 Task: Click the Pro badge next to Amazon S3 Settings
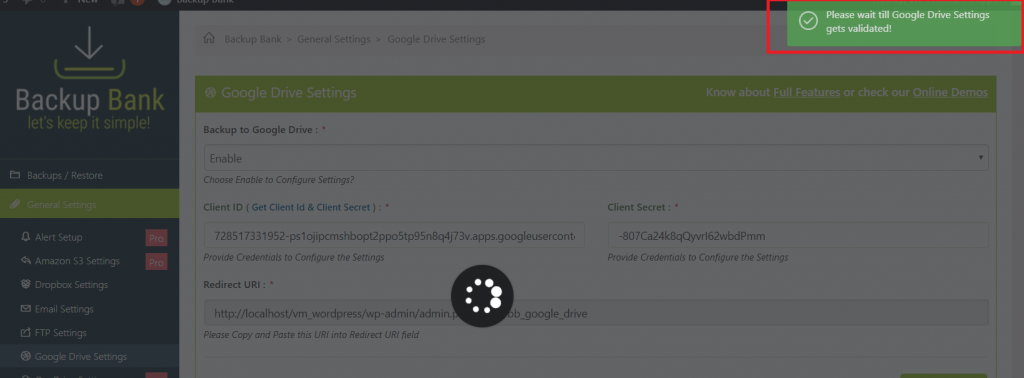(156, 262)
